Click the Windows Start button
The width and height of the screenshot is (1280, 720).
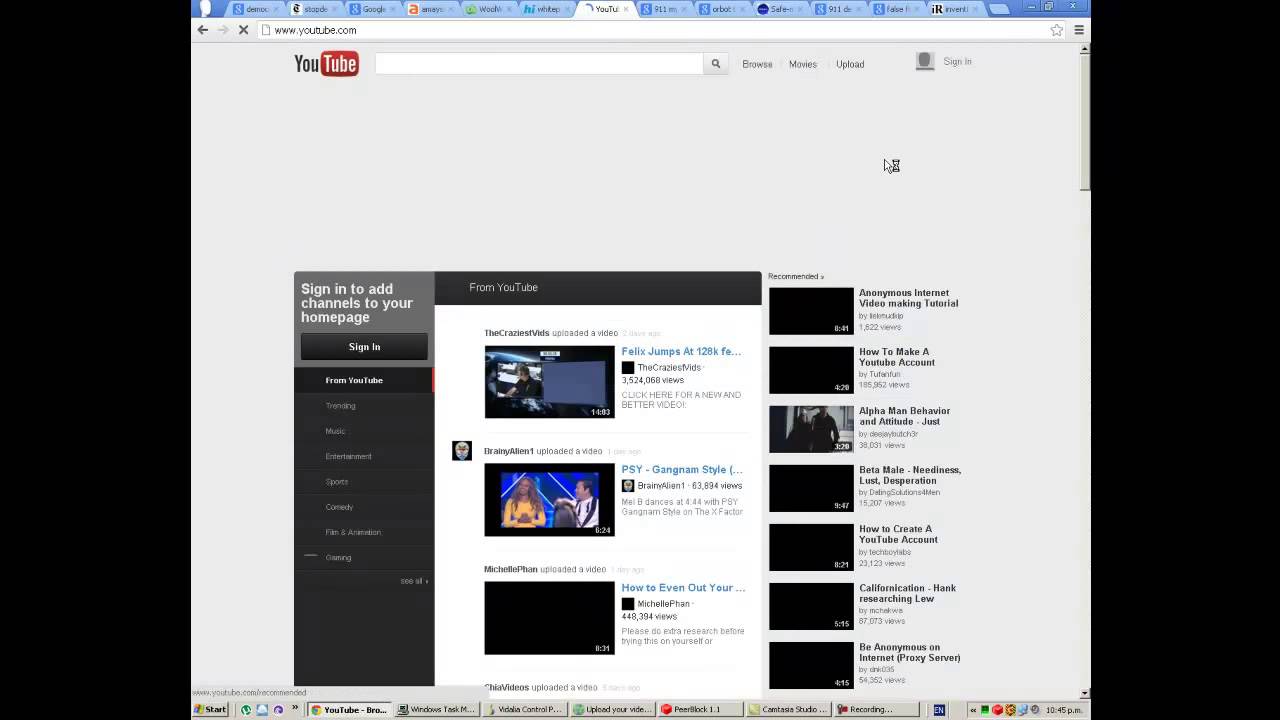tap(211, 710)
